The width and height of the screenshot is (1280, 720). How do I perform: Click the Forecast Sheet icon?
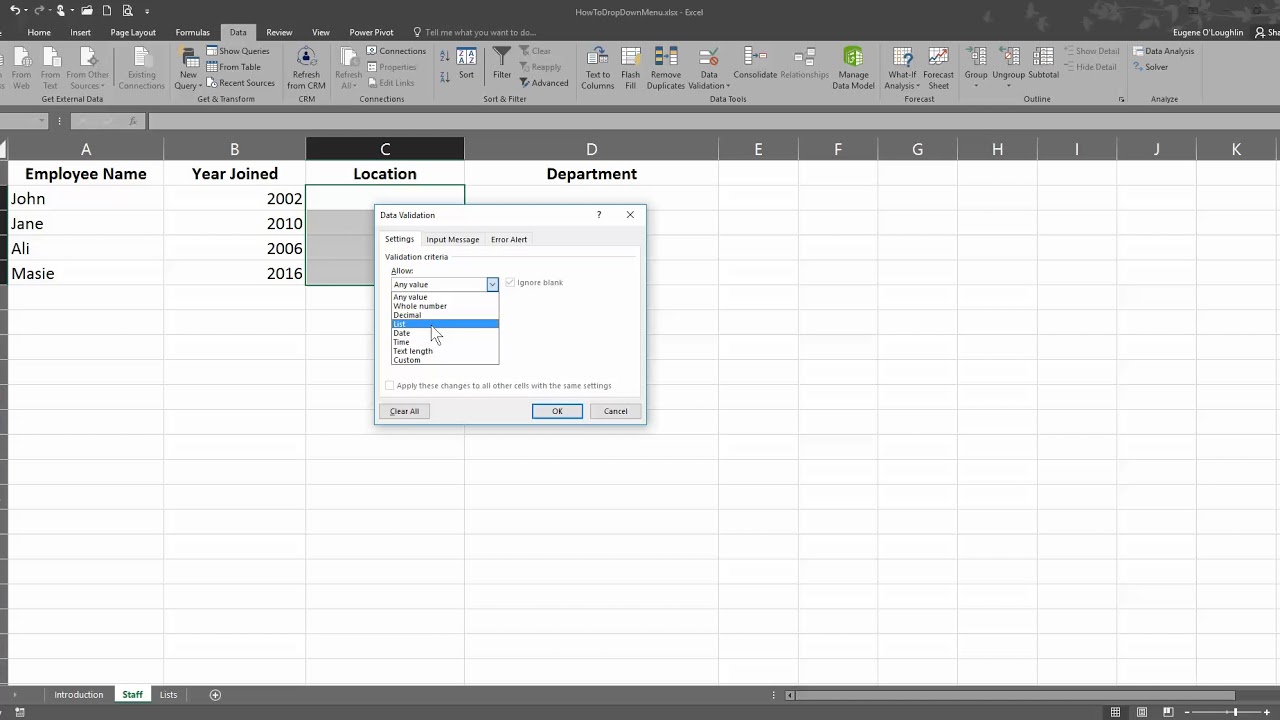coord(938,68)
